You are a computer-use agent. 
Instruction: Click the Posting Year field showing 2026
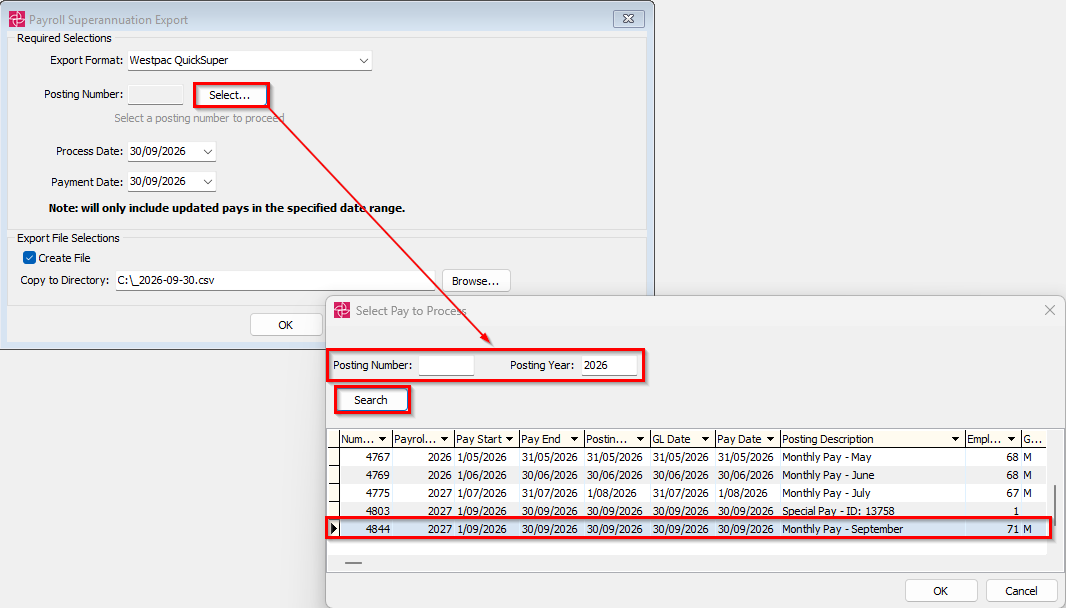[x=609, y=365]
